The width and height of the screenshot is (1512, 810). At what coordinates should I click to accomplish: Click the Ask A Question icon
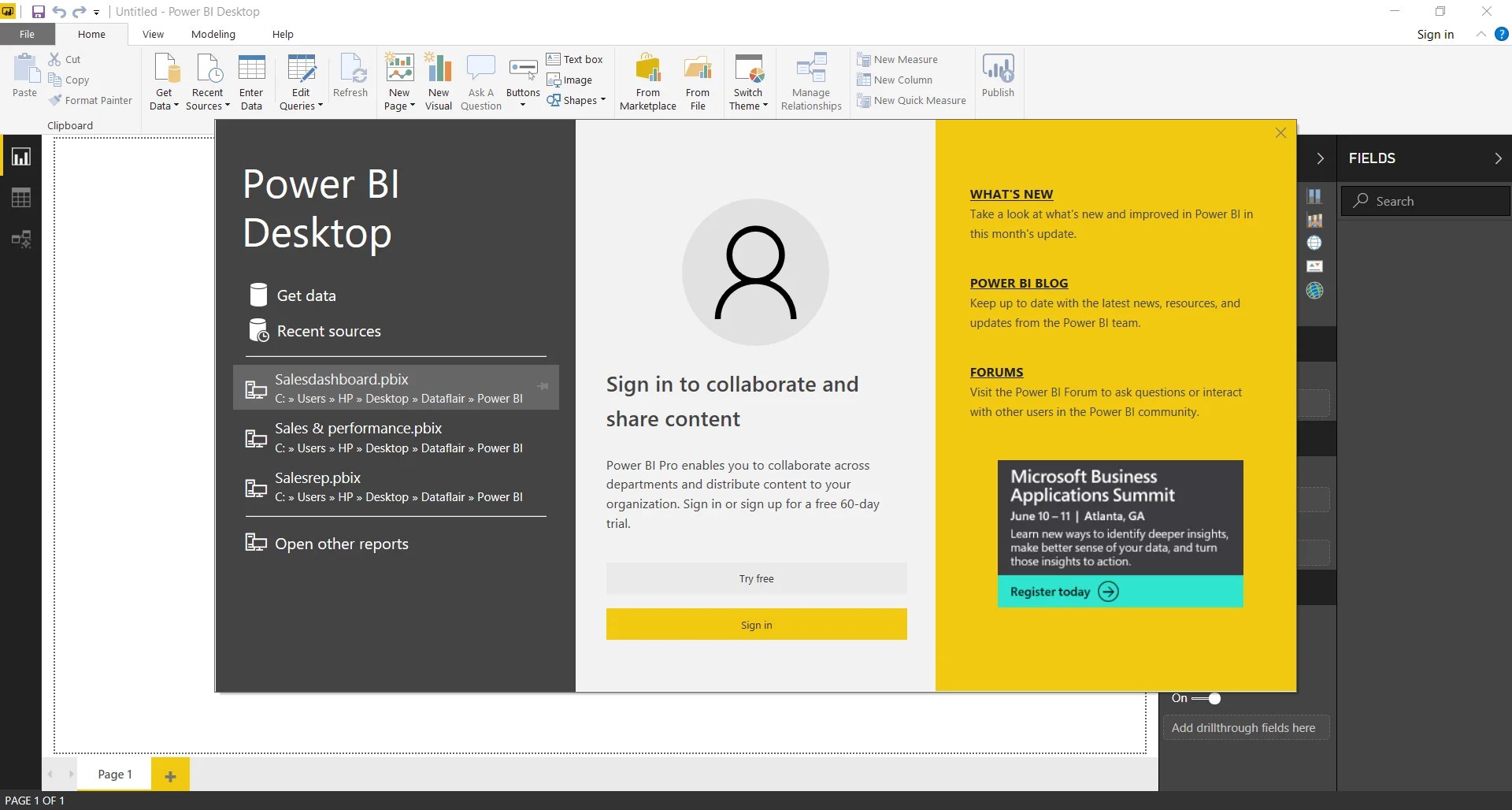(x=480, y=75)
